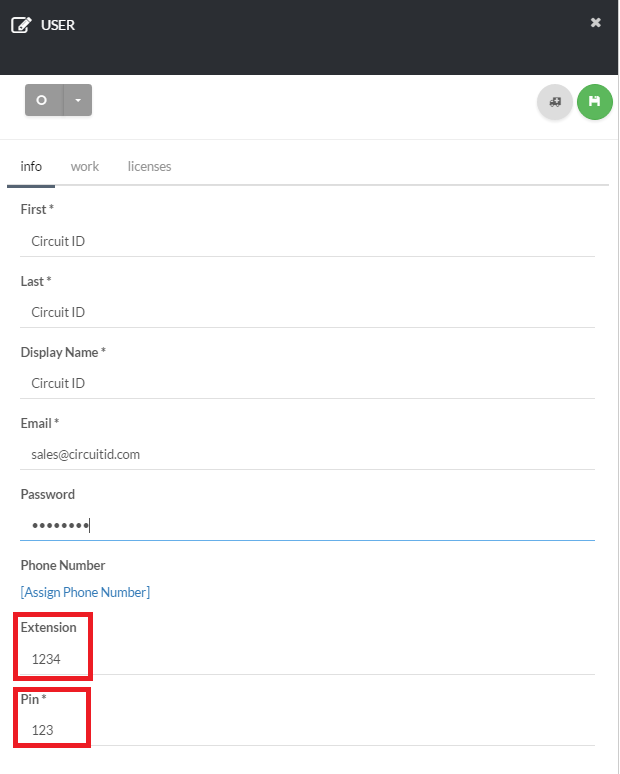Click the USER title in the header

tap(58, 24)
